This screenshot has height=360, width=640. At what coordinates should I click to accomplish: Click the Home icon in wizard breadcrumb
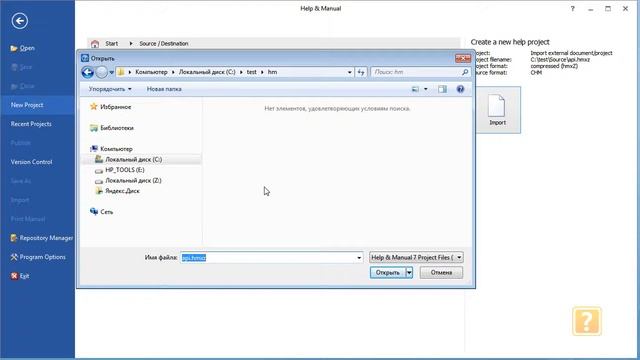click(x=95, y=43)
